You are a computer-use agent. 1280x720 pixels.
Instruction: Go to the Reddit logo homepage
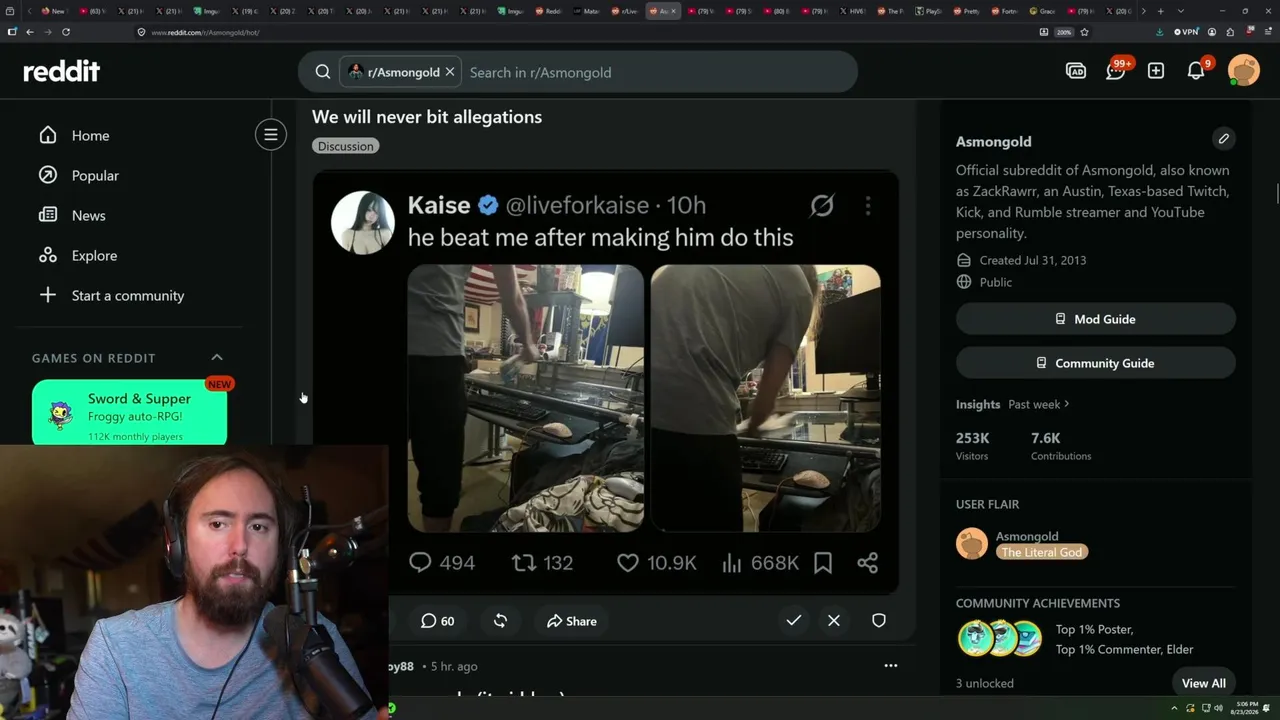click(61, 71)
